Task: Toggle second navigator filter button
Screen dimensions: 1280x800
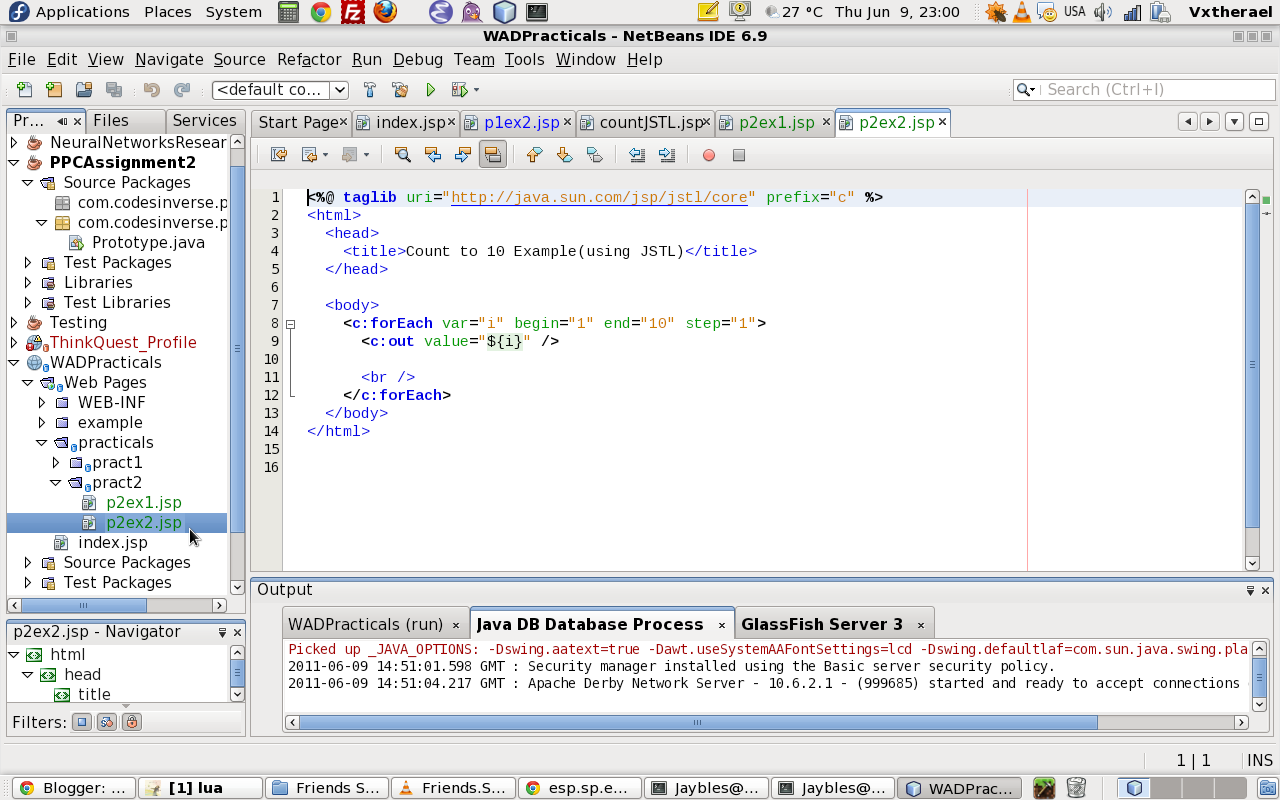Action: 107,721
